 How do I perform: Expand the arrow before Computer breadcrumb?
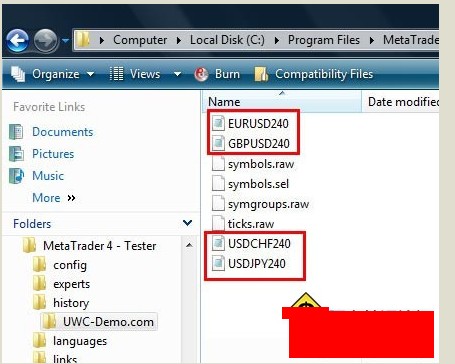click(102, 40)
